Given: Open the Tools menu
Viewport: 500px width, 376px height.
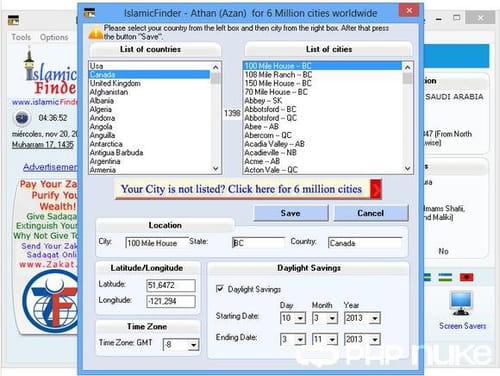Looking at the screenshot, I should pyautogui.click(x=21, y=37).
